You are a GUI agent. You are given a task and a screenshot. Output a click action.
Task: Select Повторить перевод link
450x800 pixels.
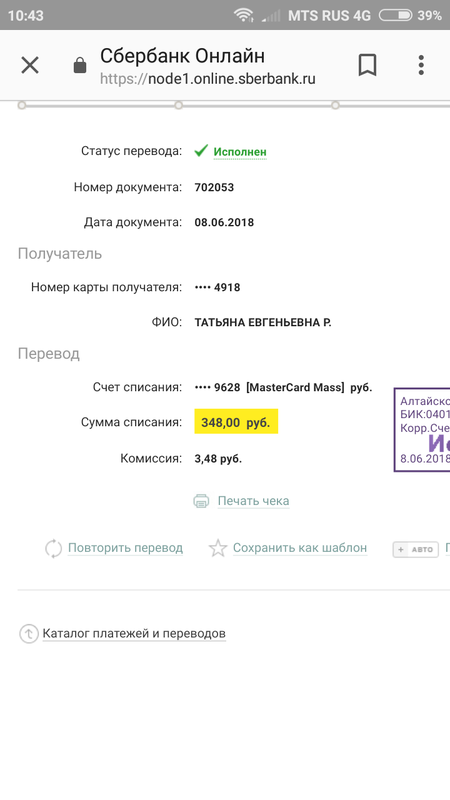tap(126, 548)
